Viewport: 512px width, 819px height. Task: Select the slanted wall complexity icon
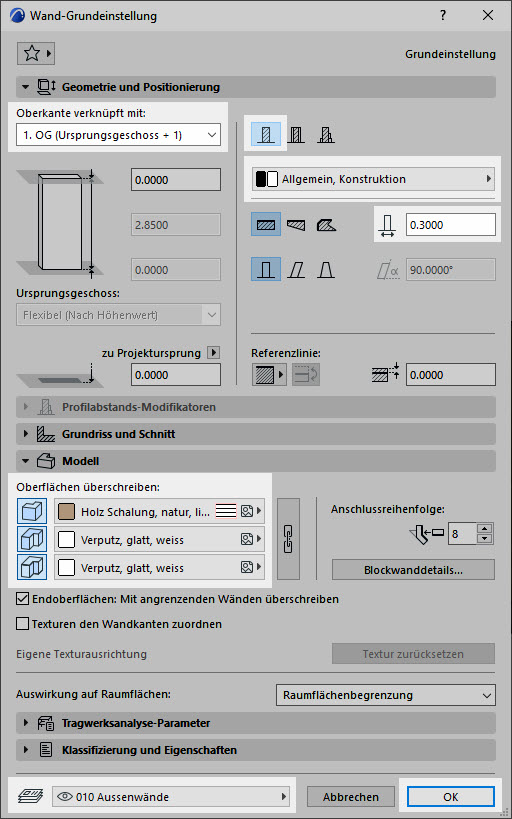tap(296, 270)
